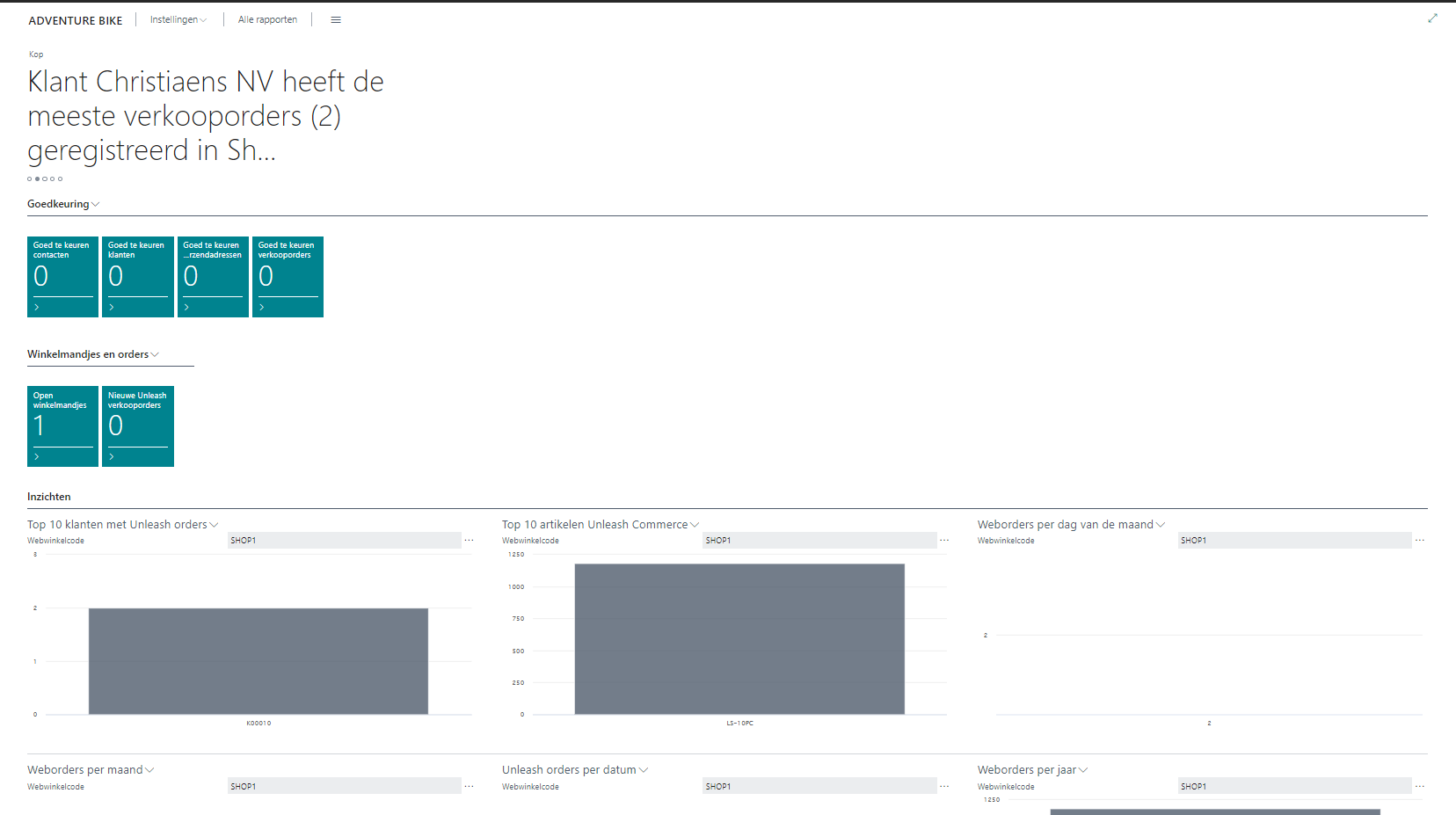Select the third headline pagination dot
1456x815 pixels.
[x=45, y=179]
